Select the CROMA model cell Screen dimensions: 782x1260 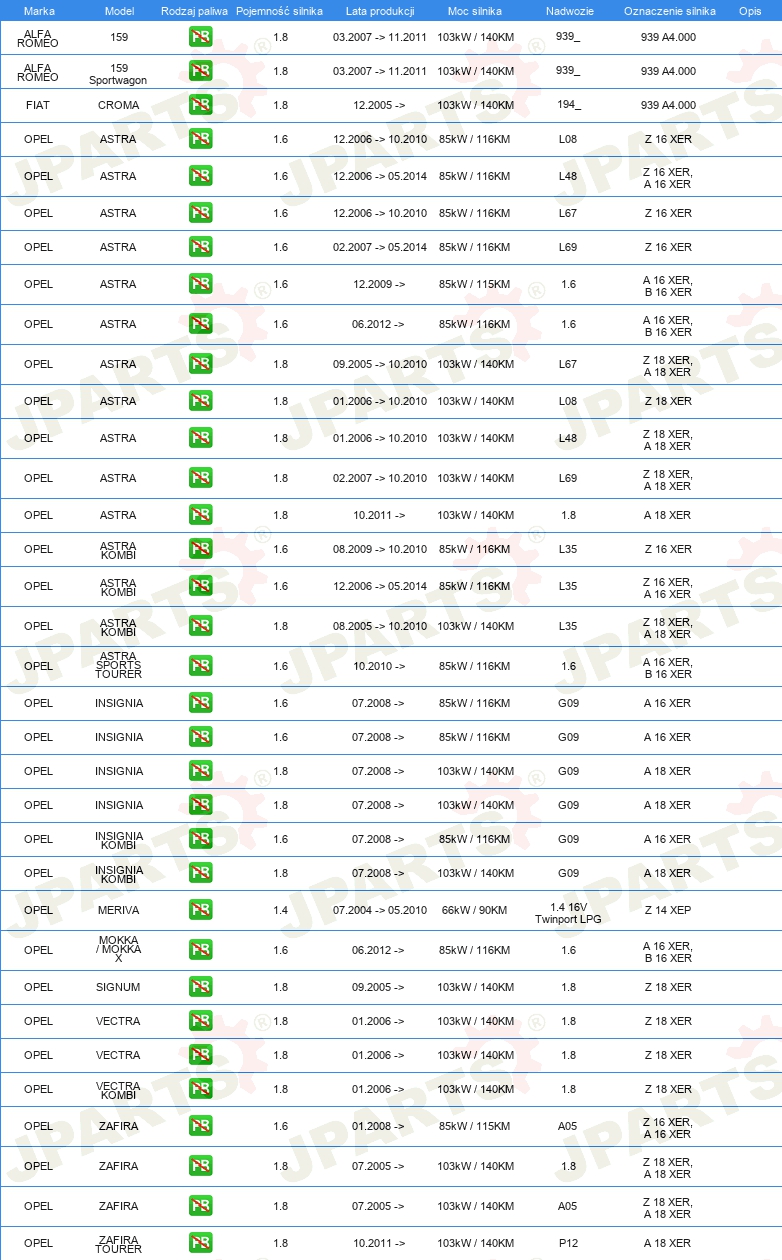click(119, 105)
